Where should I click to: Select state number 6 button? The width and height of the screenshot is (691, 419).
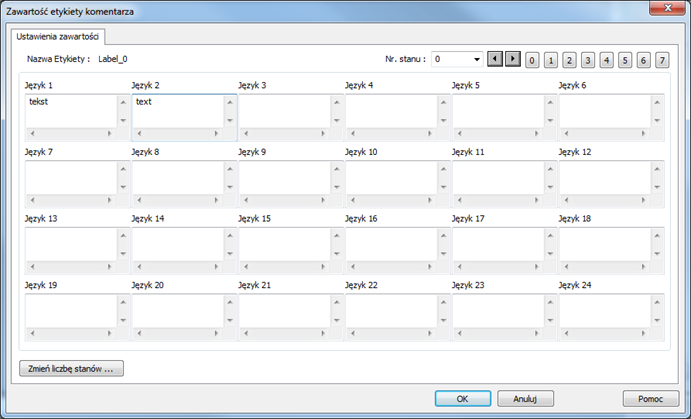click(643, 60)
